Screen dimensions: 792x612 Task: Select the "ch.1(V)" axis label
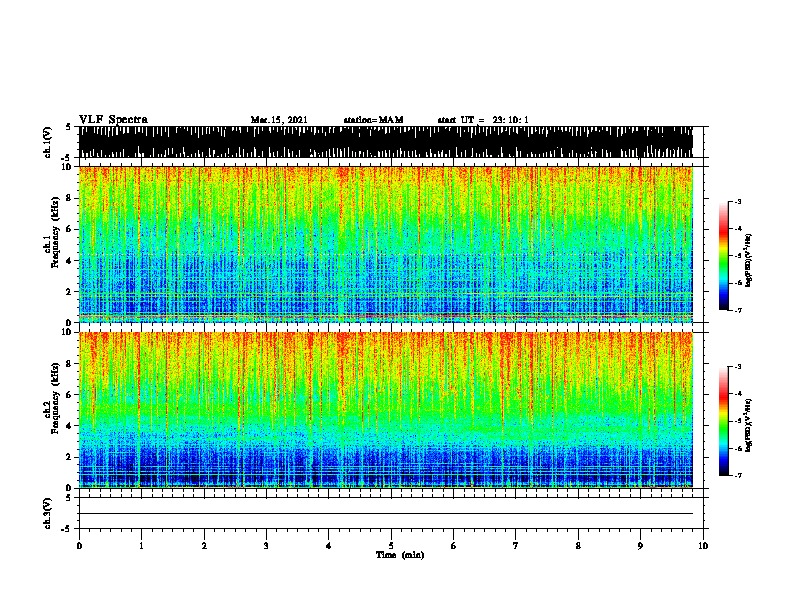[48, 142]
